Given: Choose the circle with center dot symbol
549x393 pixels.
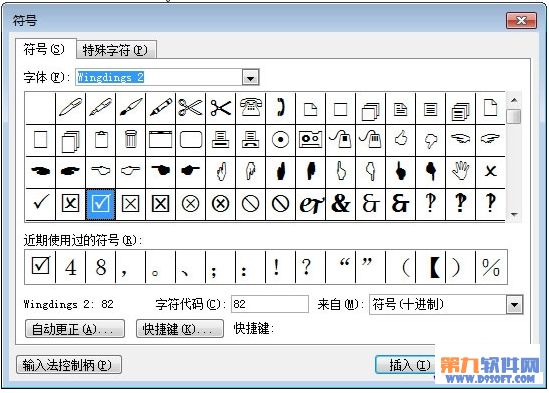Looking at the screenshot, I should (x=280, y=139).
